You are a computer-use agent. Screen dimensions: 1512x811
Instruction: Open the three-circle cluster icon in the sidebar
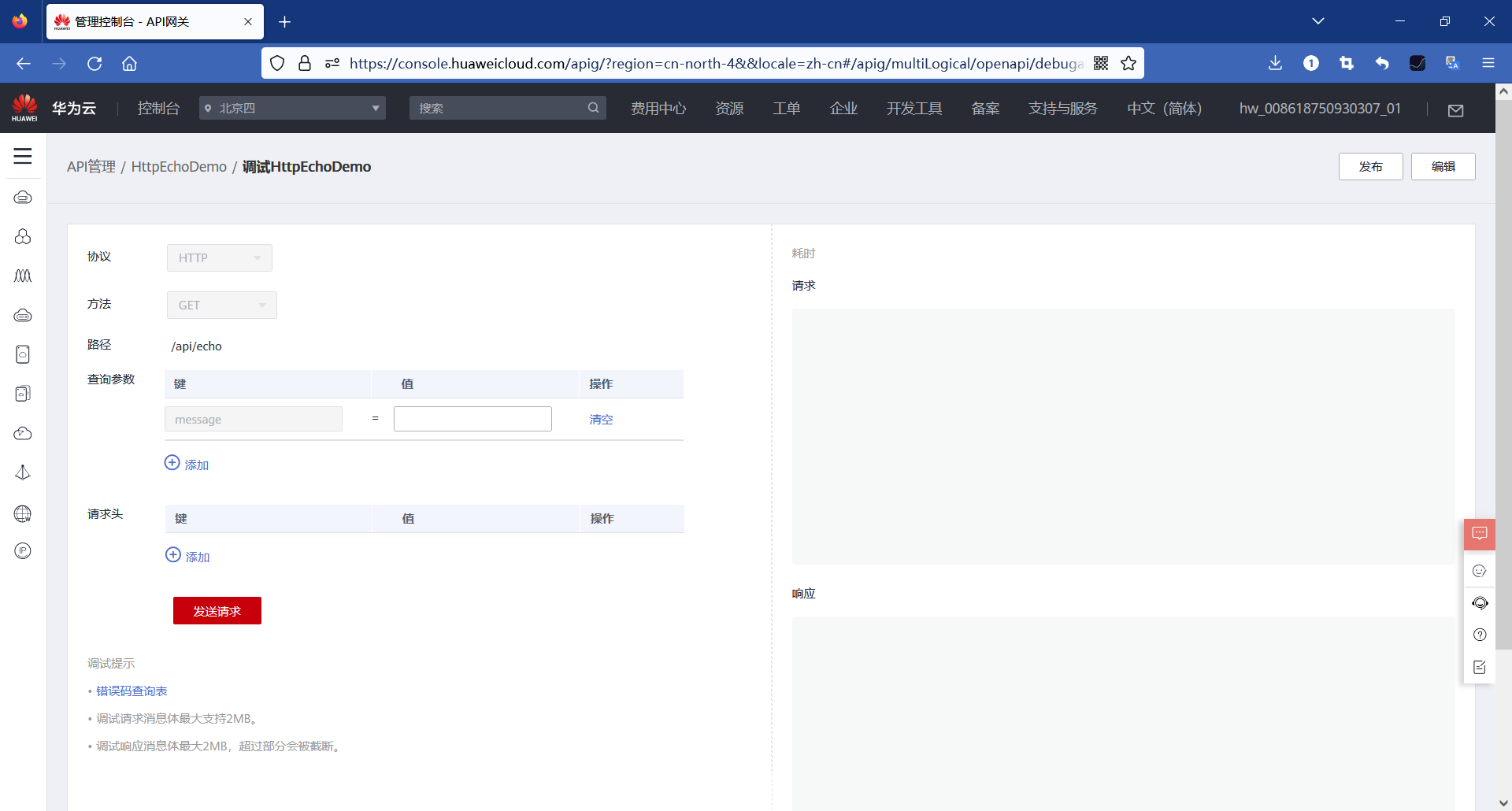[23, 236]
